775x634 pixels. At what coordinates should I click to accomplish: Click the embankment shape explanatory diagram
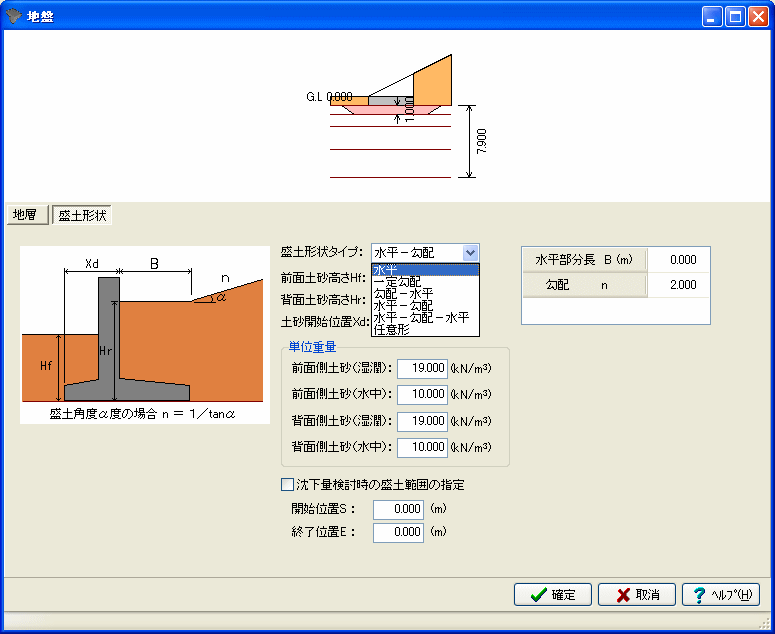(145, 335)
